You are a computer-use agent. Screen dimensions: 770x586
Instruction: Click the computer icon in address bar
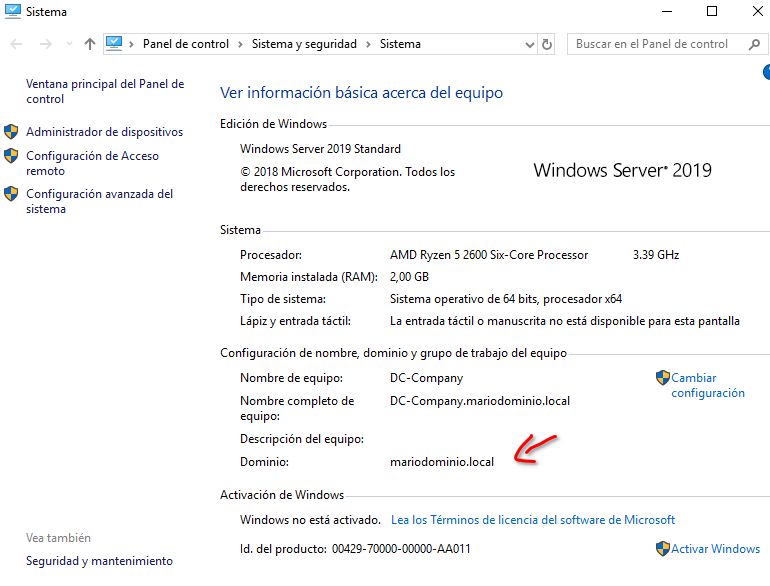point(114,44)
